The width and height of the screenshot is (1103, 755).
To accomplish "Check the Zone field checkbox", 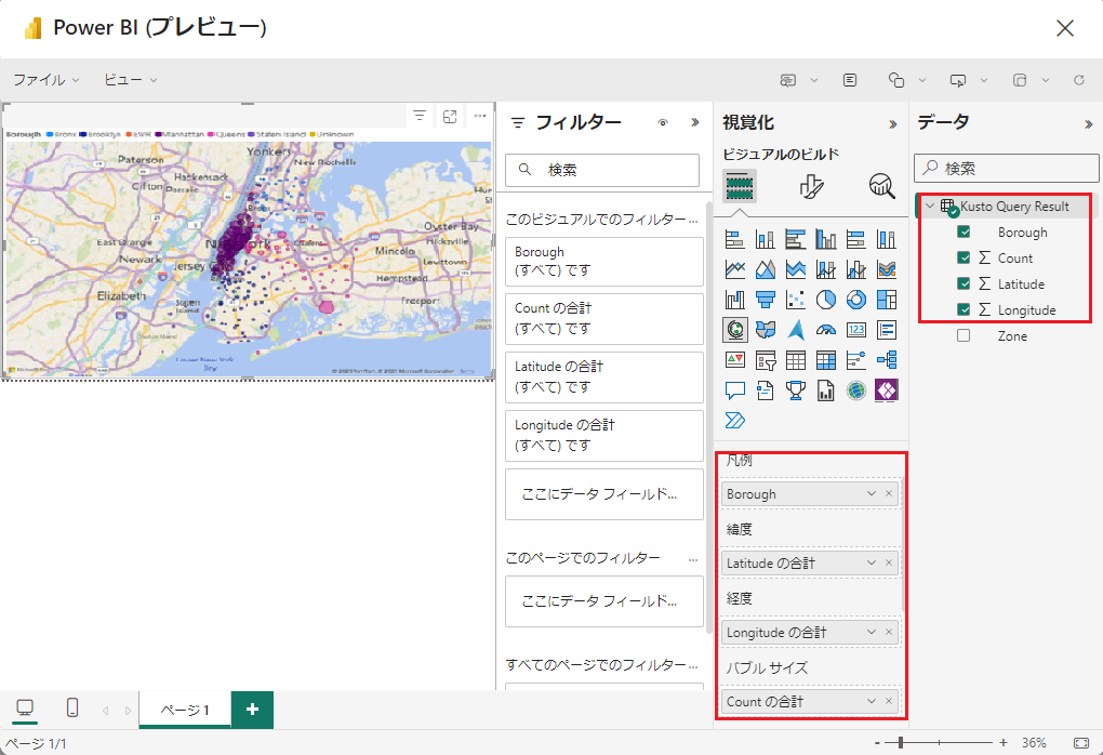I will coord(963,336).
